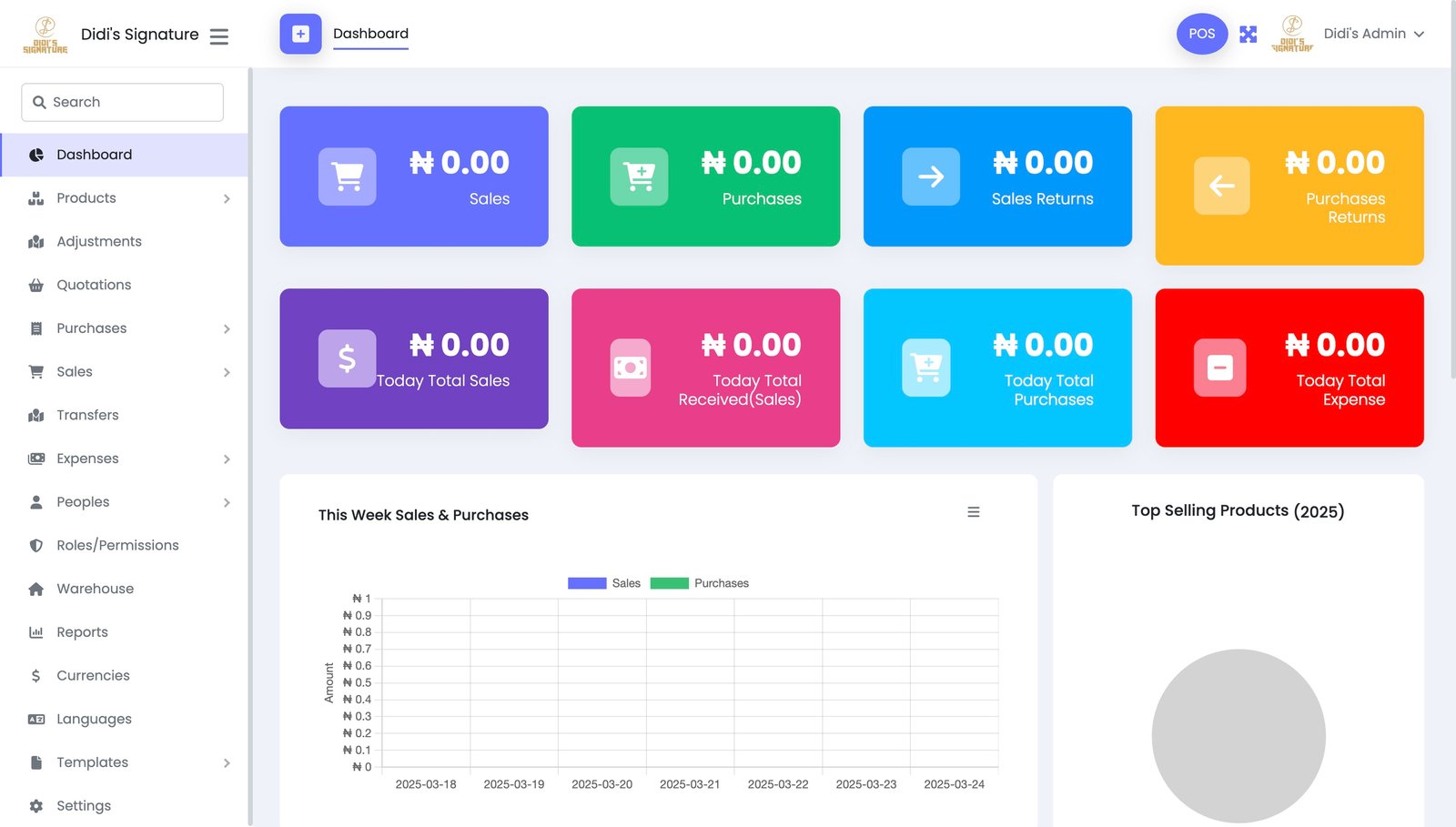The height and width of the screenshot is (827, 1456).
Task: Open the Warehouse menu item
Action: pos(95,589)
